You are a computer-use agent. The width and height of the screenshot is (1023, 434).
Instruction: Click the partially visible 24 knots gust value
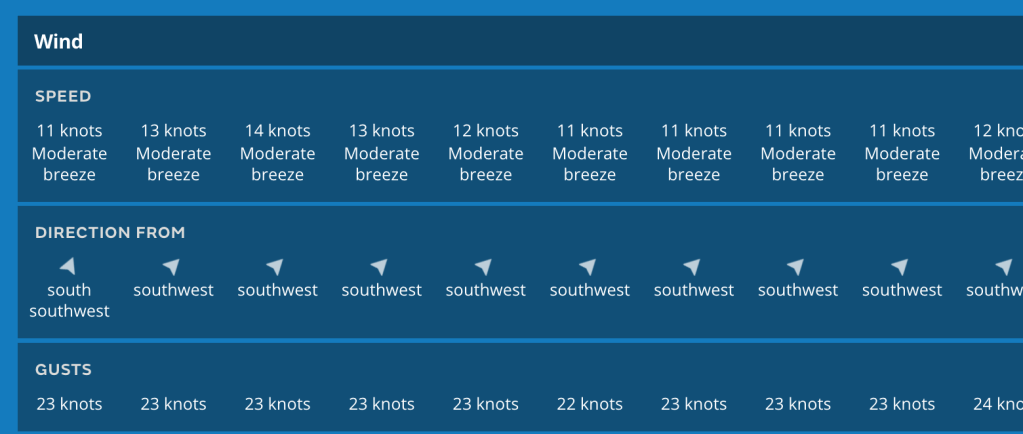click(998, 404)
